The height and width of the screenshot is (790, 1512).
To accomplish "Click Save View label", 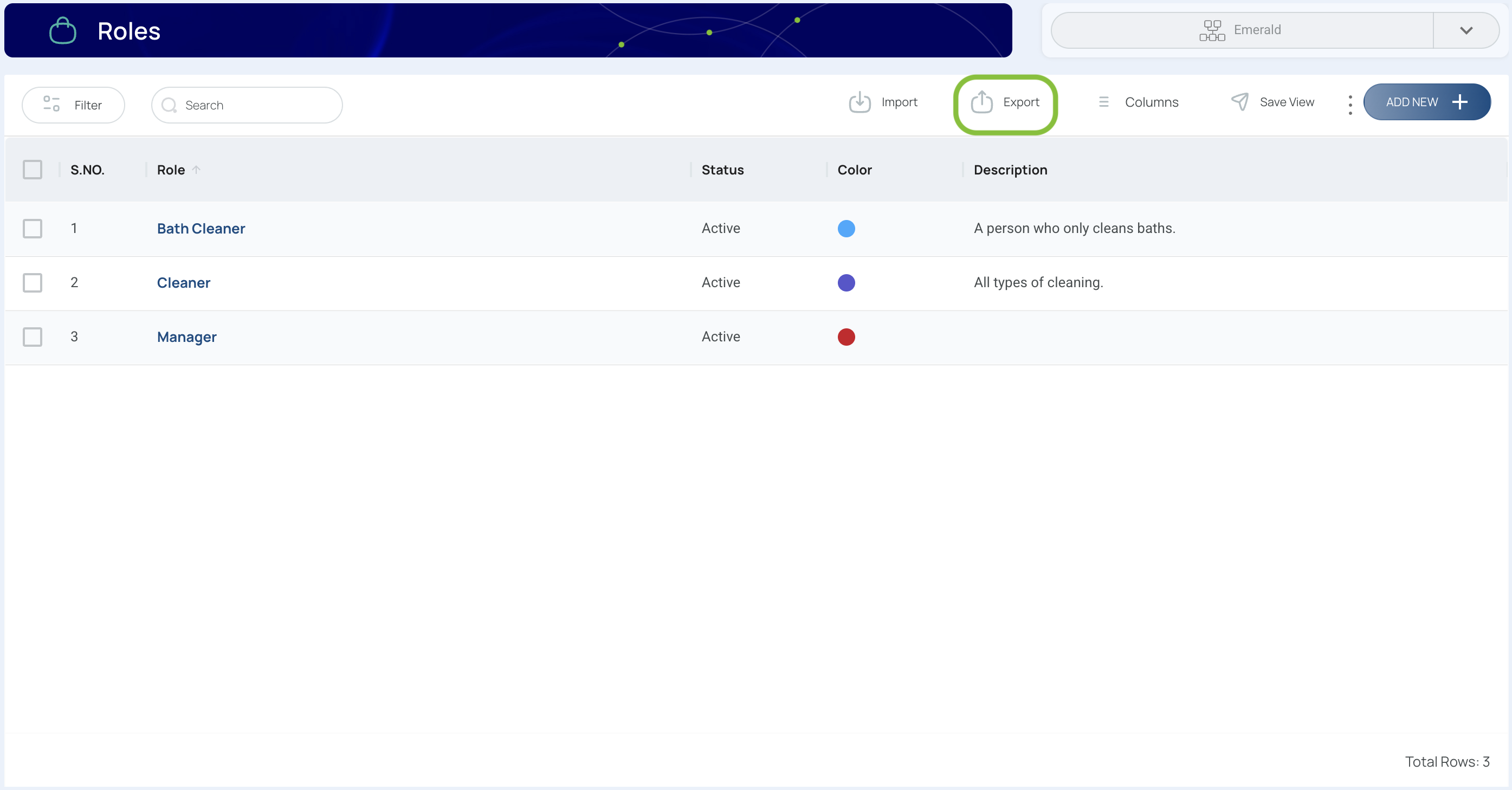I will 1287,102.
